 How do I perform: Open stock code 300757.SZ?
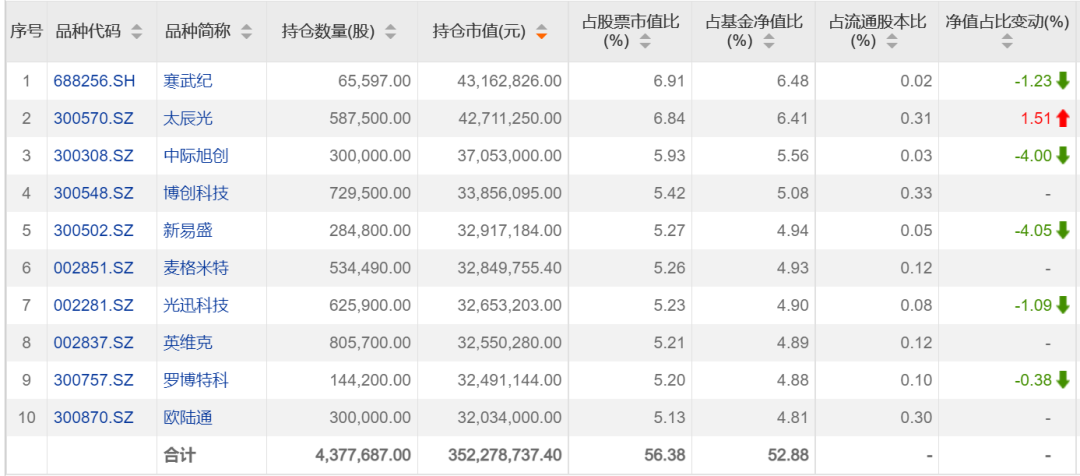[93, 380]
